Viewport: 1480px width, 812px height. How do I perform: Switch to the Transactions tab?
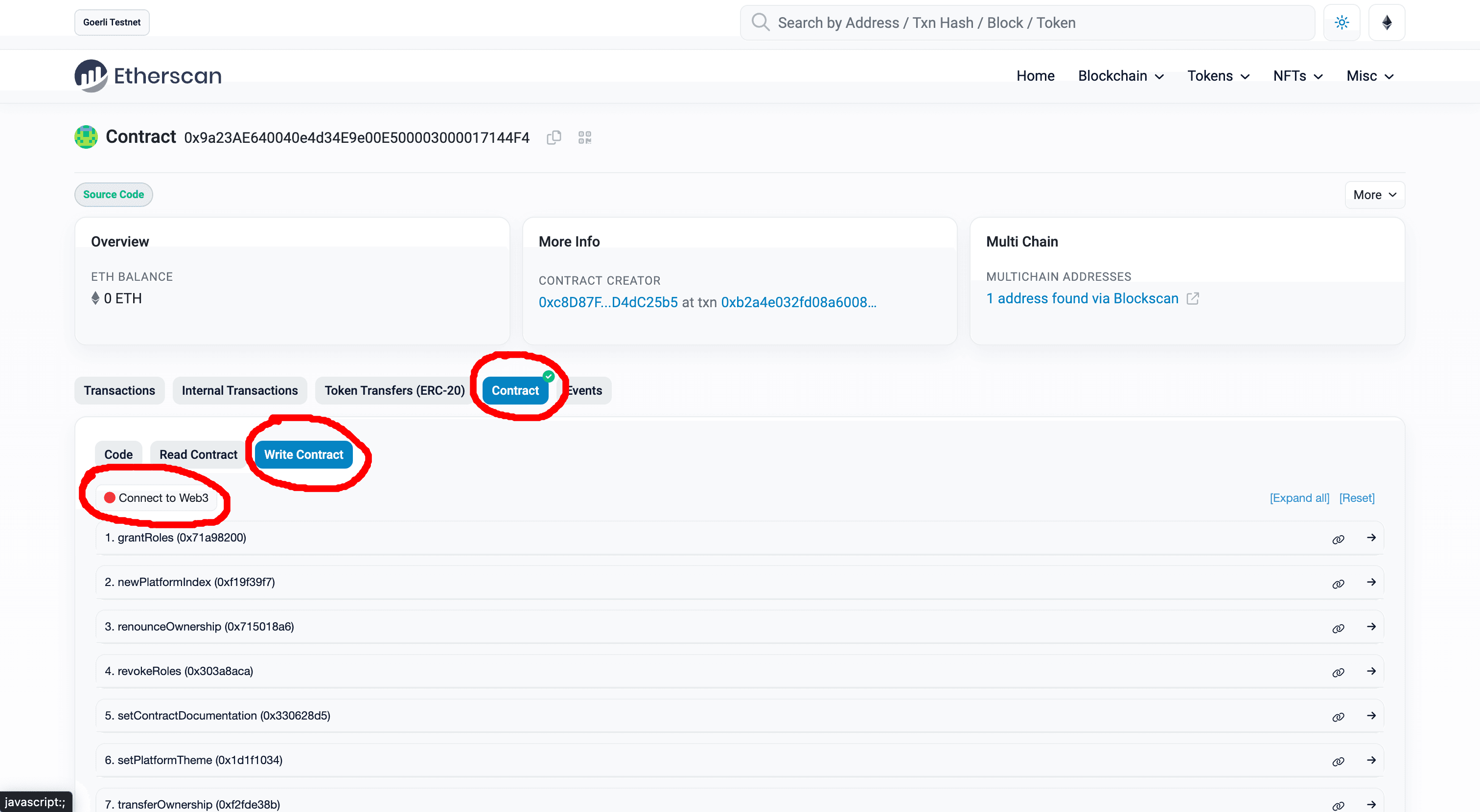119,390
